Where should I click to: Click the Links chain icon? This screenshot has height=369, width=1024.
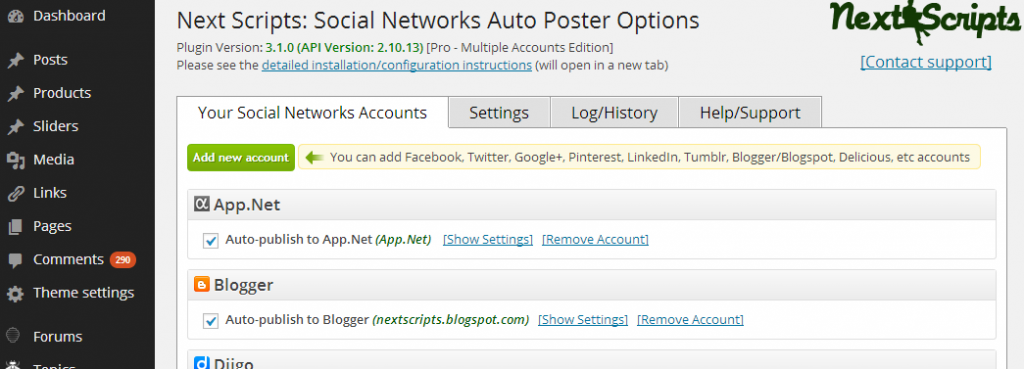click(16, 193)
